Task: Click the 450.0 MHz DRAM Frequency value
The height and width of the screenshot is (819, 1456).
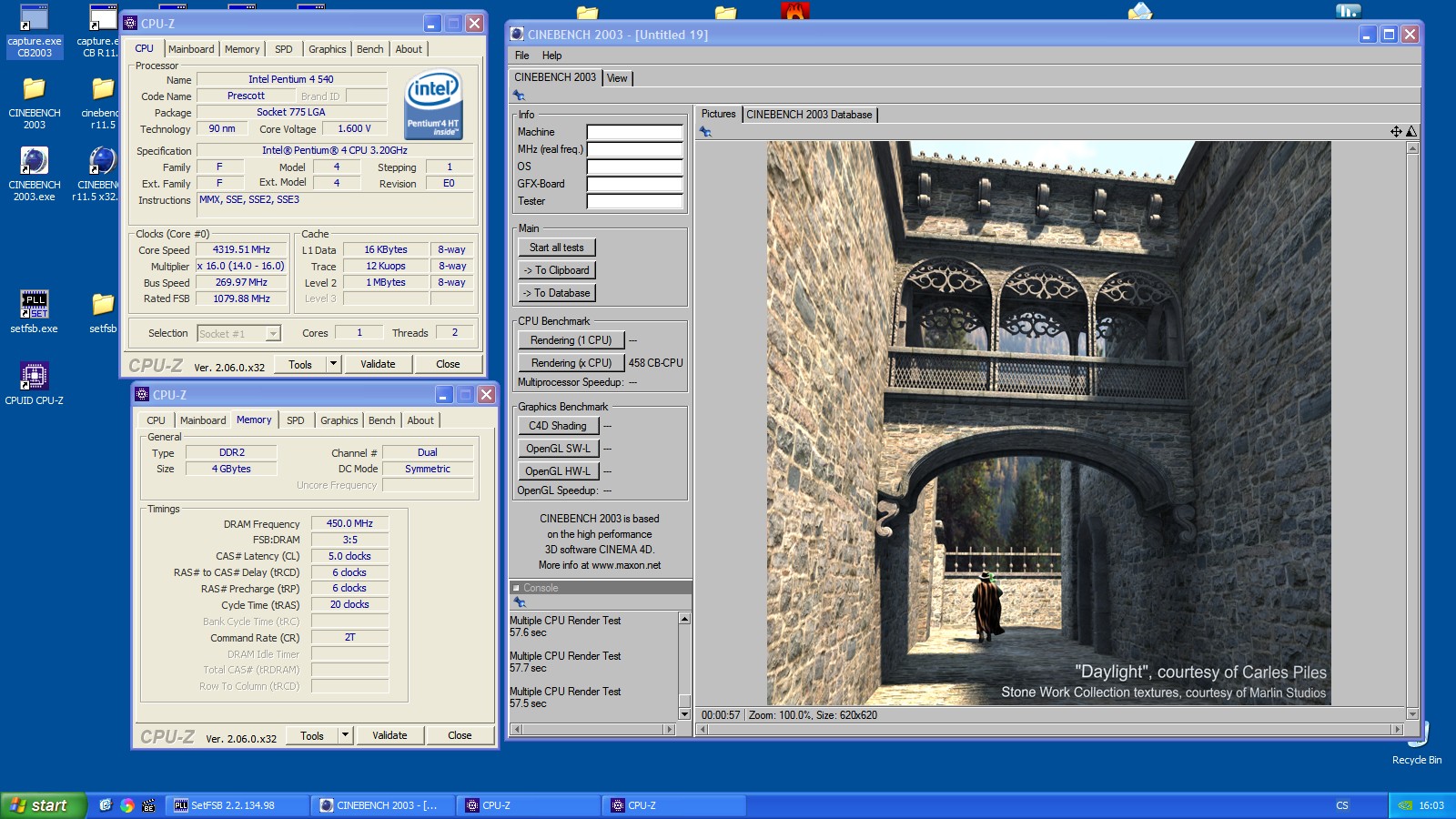Action: (x=349, y=523)
